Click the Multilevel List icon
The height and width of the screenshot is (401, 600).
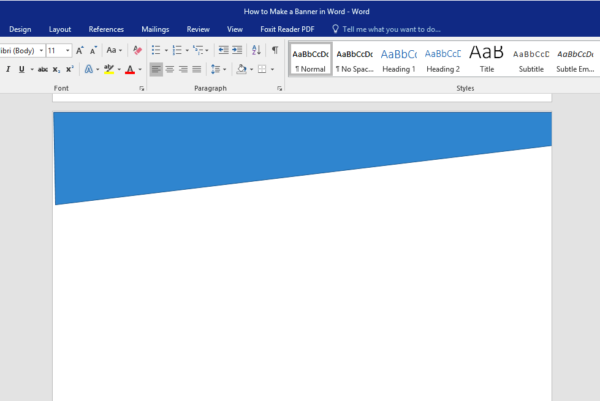pyautogui.click(x=198, y=50)
